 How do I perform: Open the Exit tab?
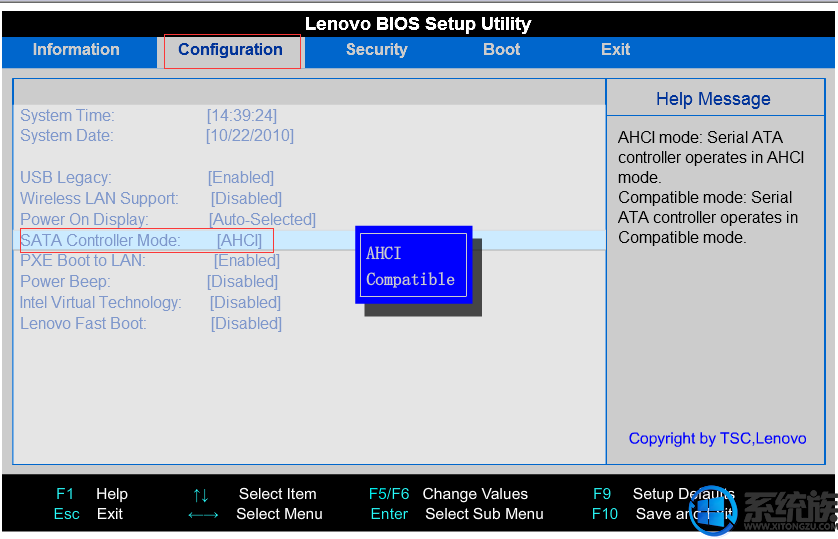(x=615, y=50)
